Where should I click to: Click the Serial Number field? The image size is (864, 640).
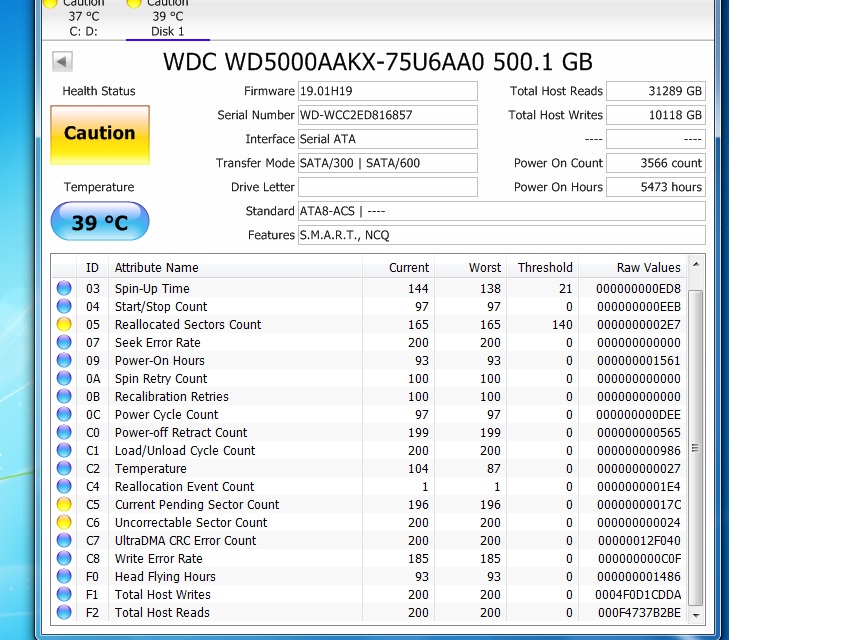tap(387, 115)
